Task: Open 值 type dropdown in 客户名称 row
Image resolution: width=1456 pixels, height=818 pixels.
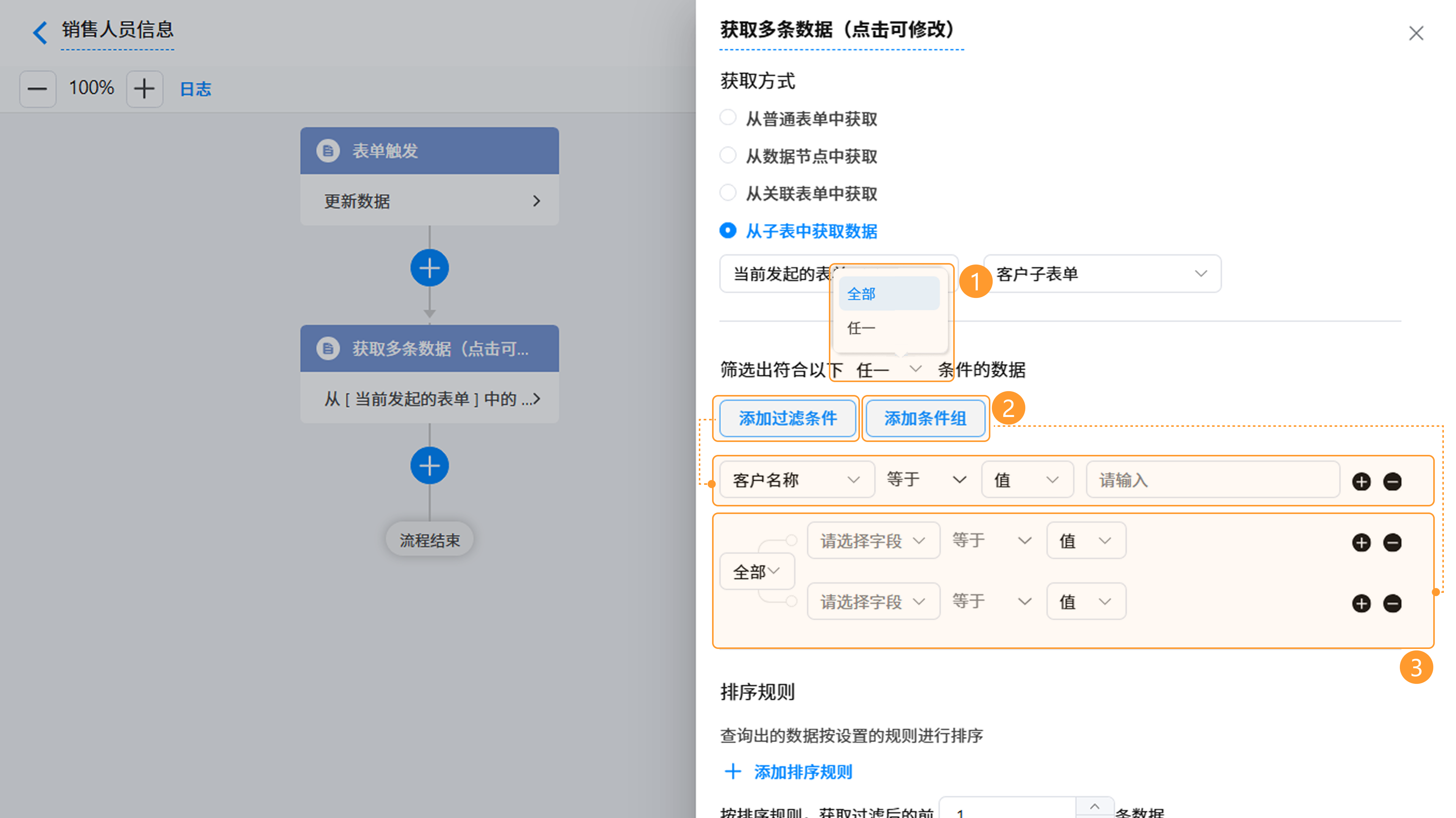Action: [1027, 480]
